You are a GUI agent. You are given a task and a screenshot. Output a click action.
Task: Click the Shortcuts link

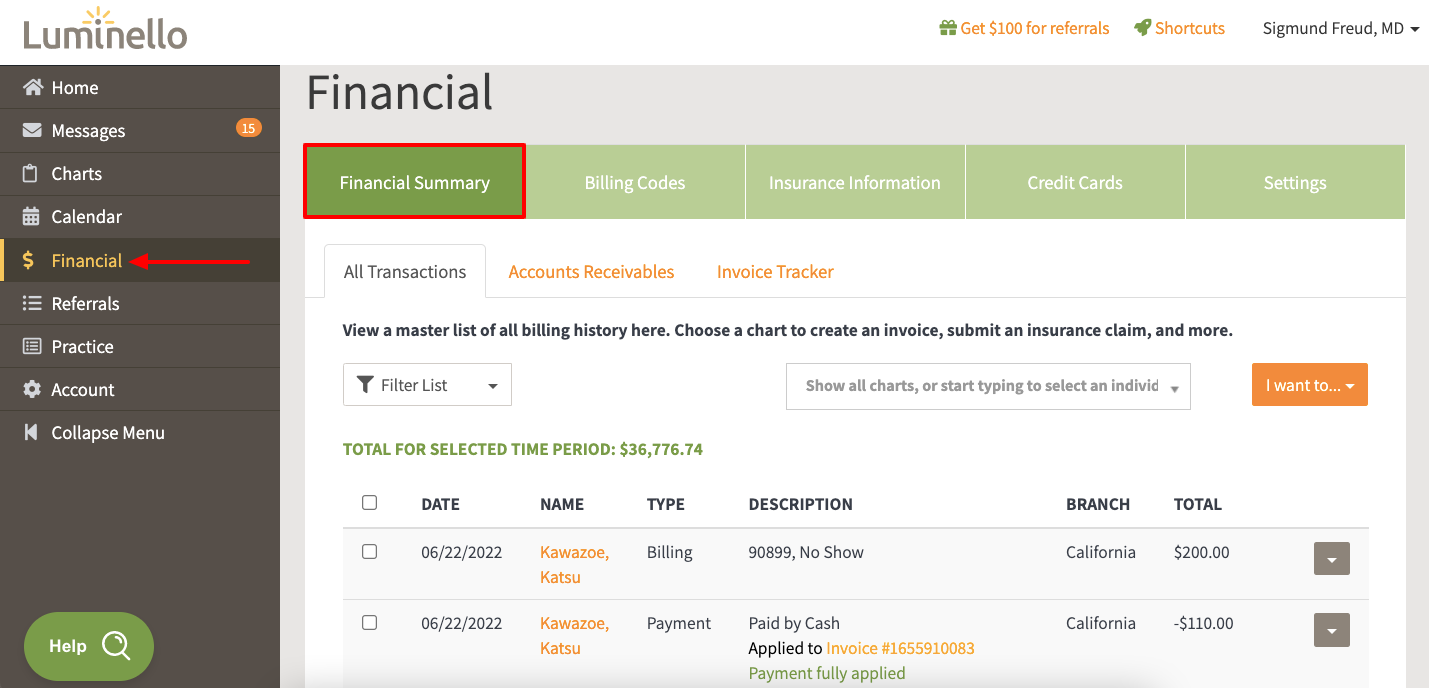coord(1190,28)
